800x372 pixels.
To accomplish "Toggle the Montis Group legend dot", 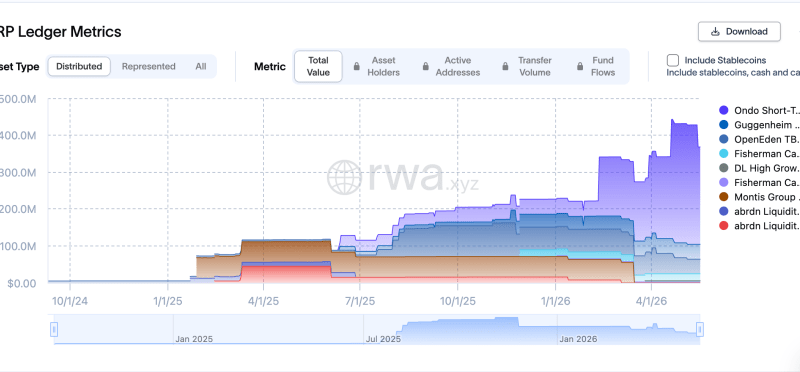I will click(x=723, y=197).
